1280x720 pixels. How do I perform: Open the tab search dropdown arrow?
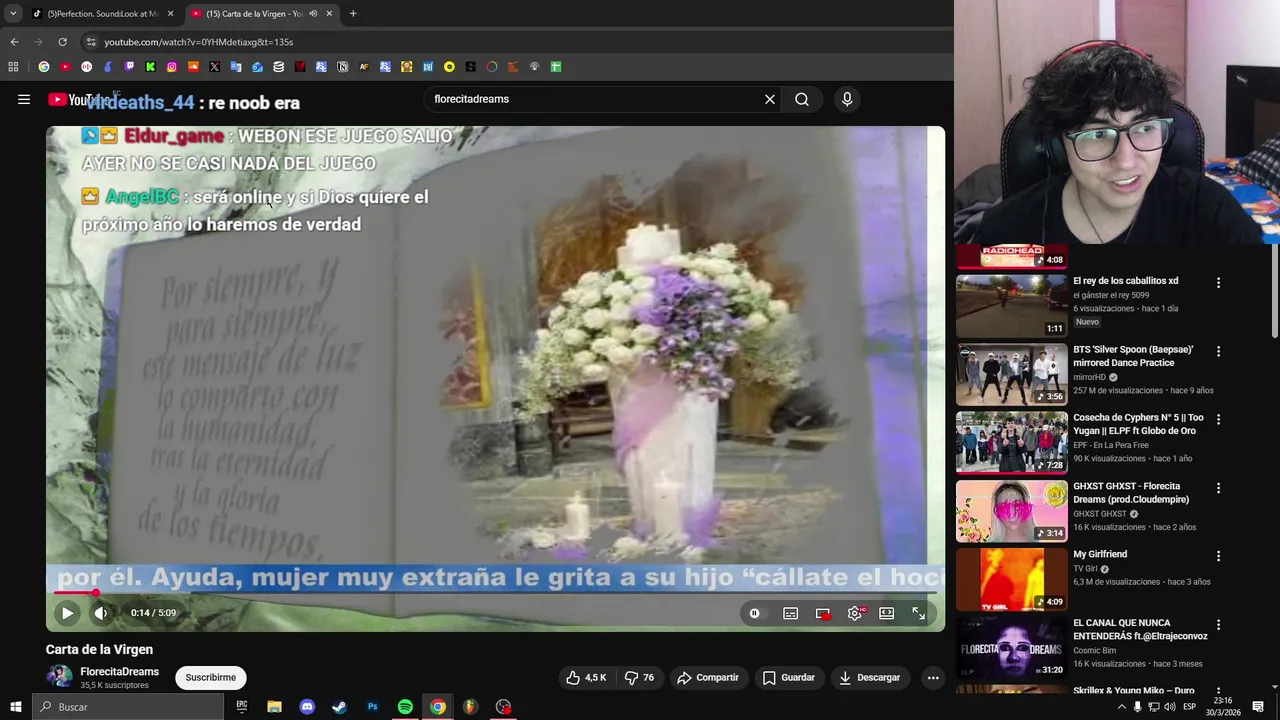13,14
